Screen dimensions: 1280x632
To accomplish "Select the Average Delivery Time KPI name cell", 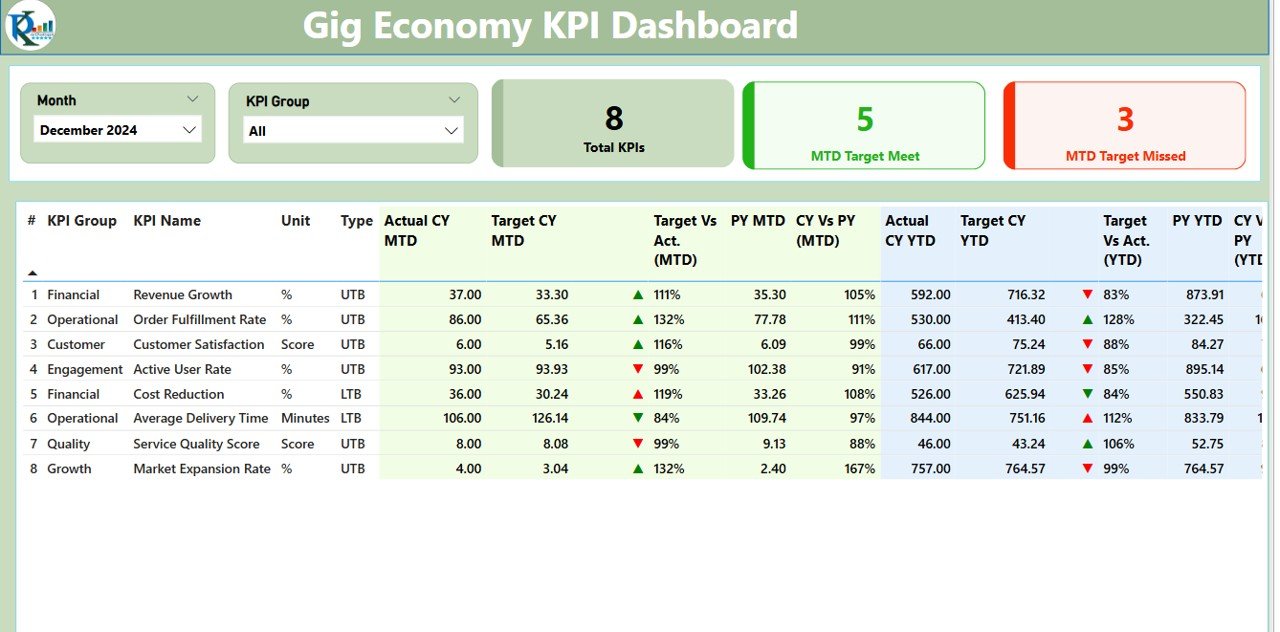I will coord(201,418).
